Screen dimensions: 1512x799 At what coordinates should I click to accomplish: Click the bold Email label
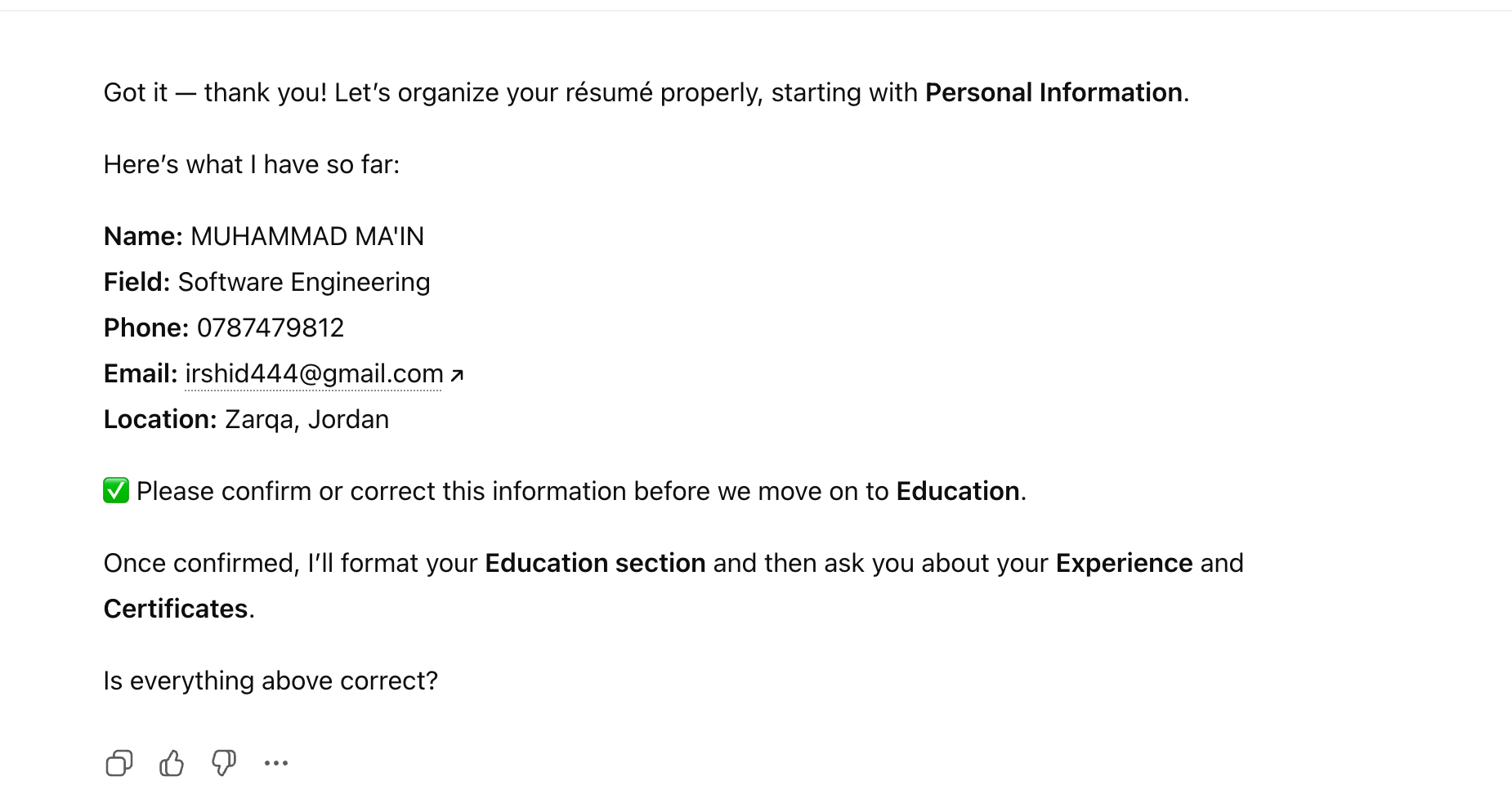tap(141, 374)
